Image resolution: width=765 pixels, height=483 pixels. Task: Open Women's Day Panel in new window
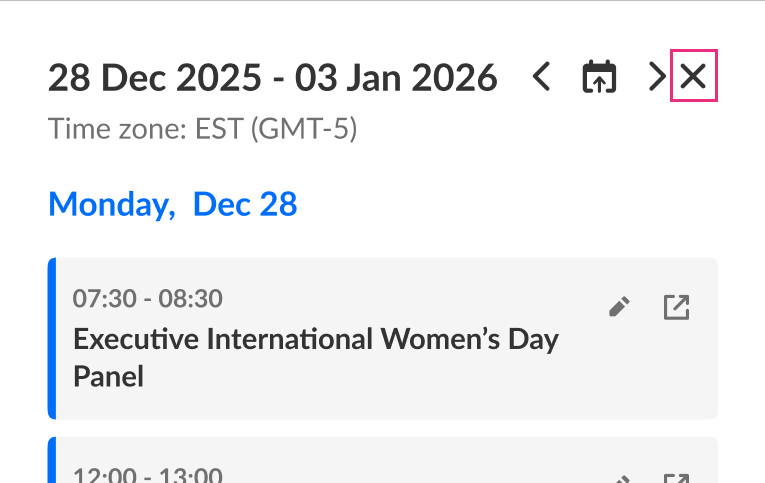point(677,308)
